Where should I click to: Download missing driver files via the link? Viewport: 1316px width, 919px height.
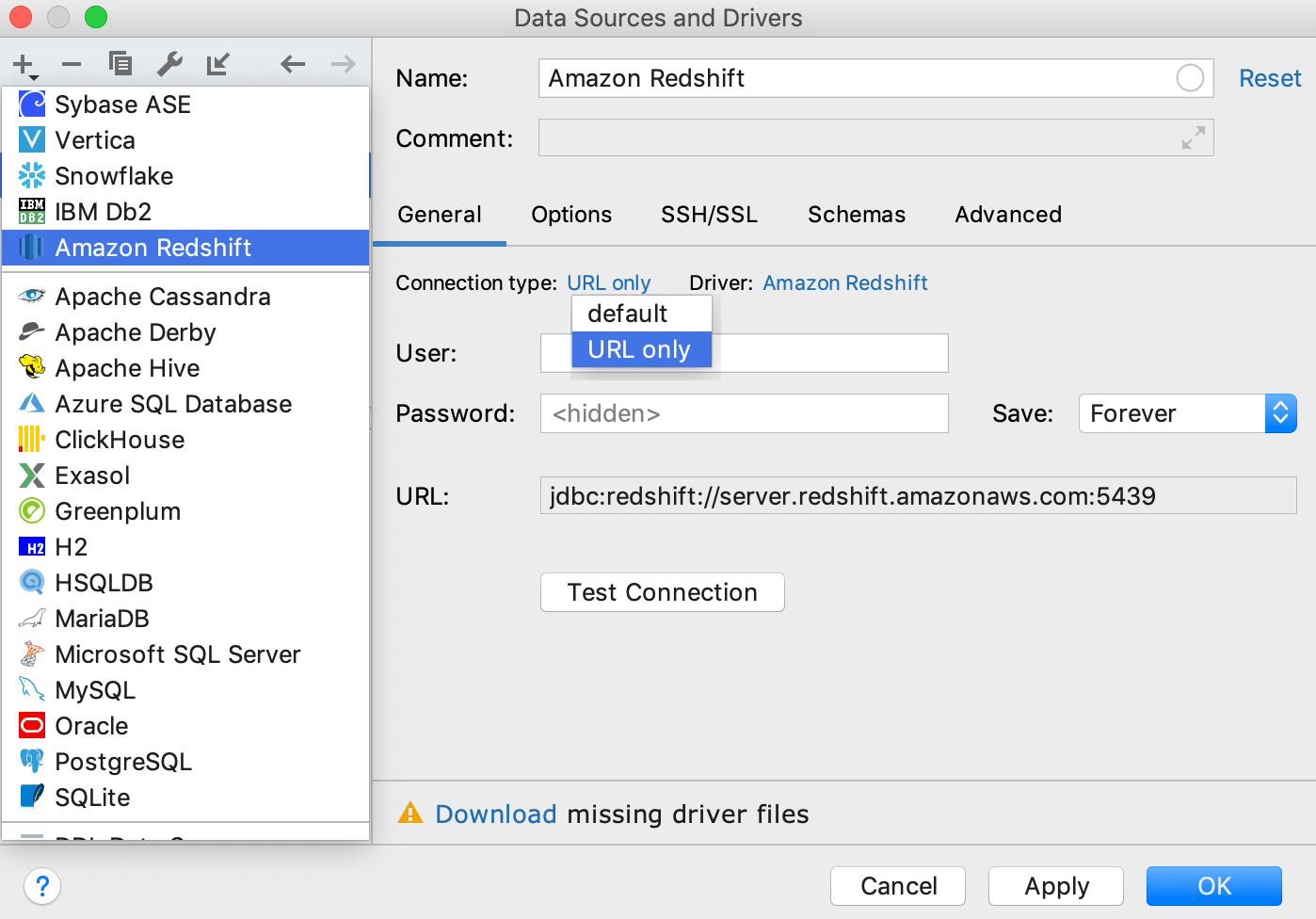coord(496,814)
